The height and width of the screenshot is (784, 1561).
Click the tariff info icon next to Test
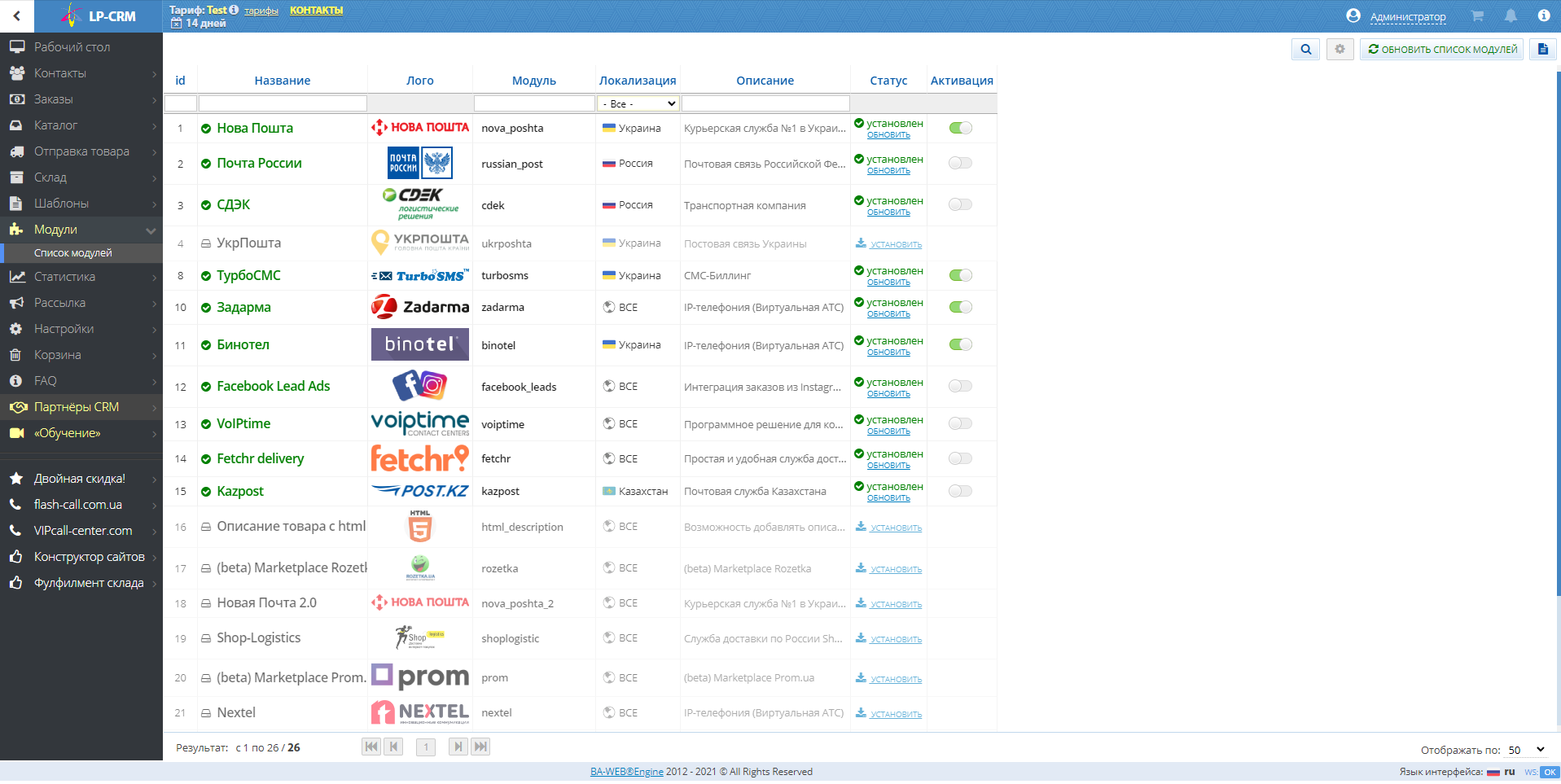point(234,10)
